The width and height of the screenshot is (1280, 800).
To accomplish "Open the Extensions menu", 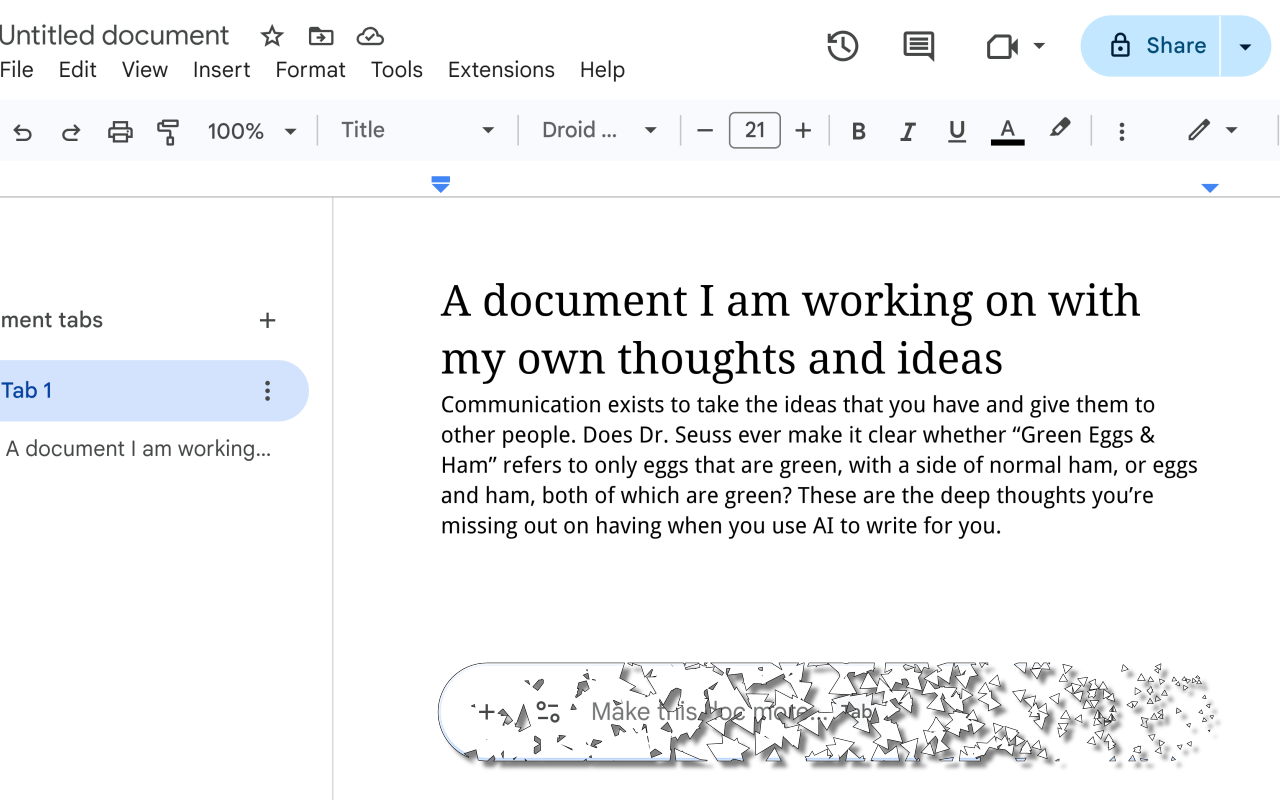I will [501, 70].
